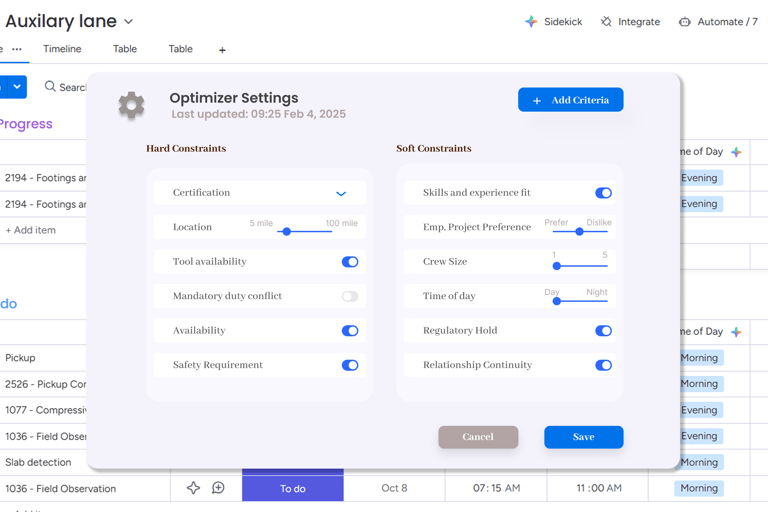768x512 pixels.
Task: Click the Sidekick sparkle icon
Action: coord(531,21)
